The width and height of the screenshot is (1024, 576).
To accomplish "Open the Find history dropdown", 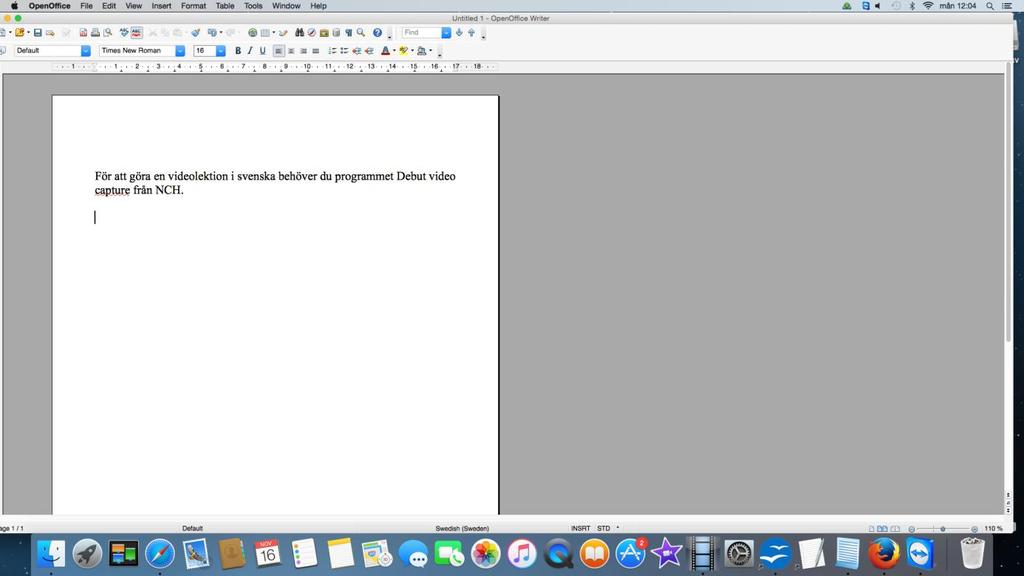I will [446, 33].
